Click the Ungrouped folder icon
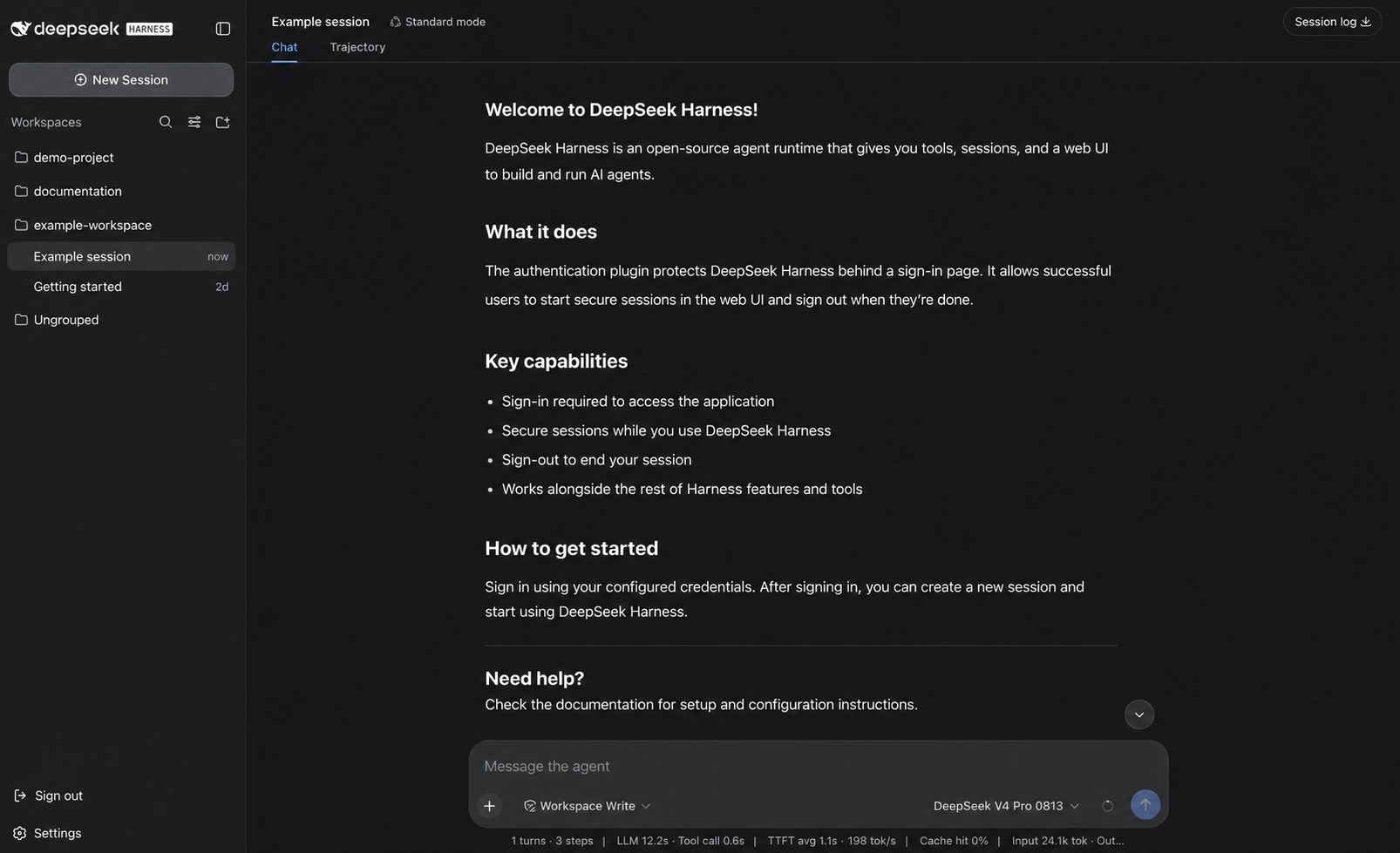Viewport: 1400px width, 853px height. (x=21, y=320)
